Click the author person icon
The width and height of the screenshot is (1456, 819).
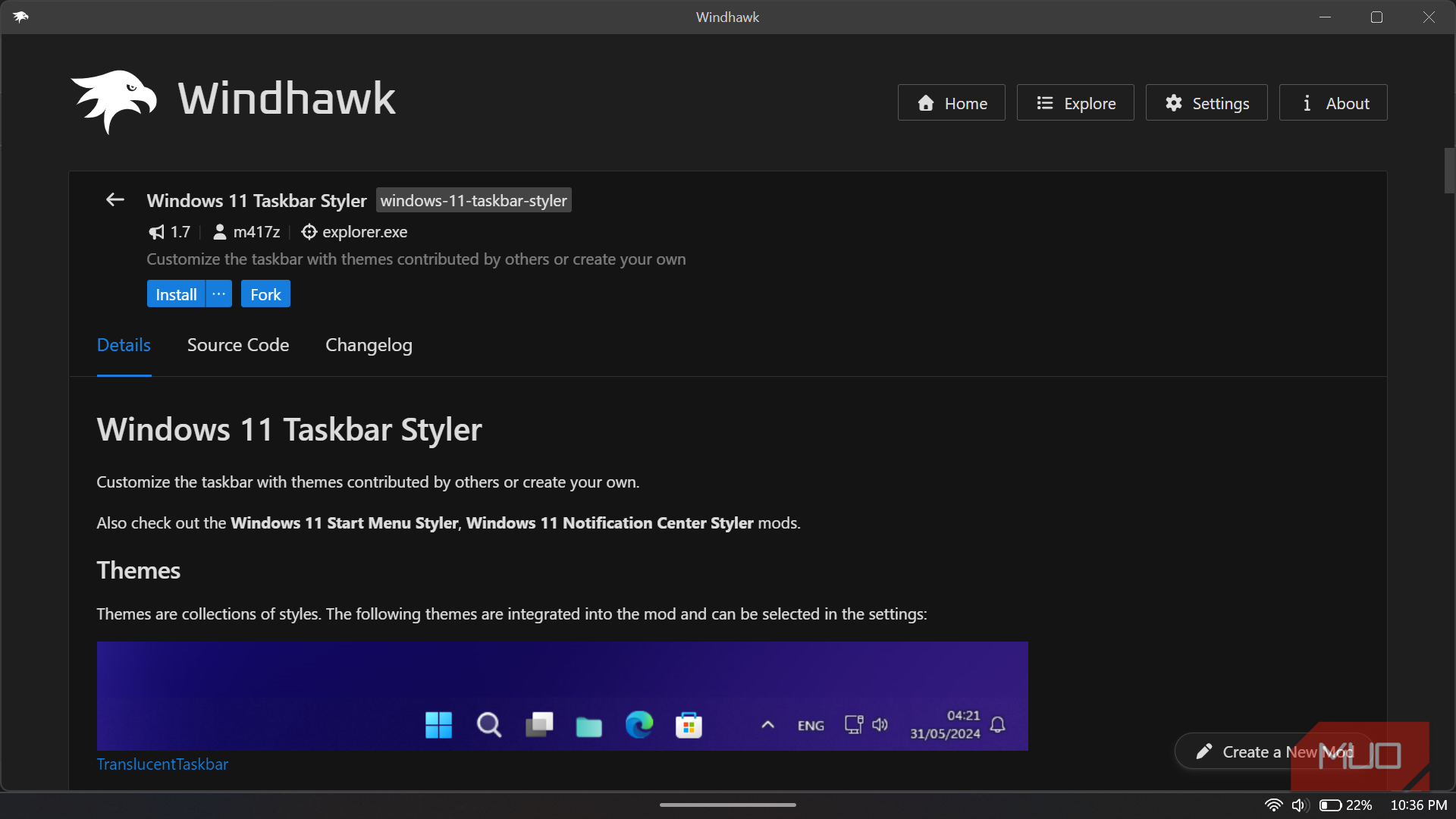pos(219,232)
